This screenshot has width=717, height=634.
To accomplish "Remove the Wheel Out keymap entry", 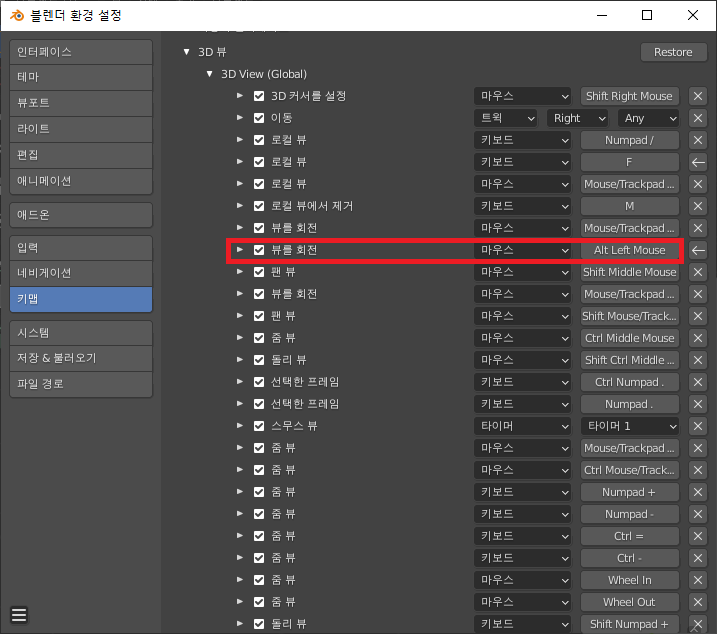I will pyautogui.click(x=698, y=602).
